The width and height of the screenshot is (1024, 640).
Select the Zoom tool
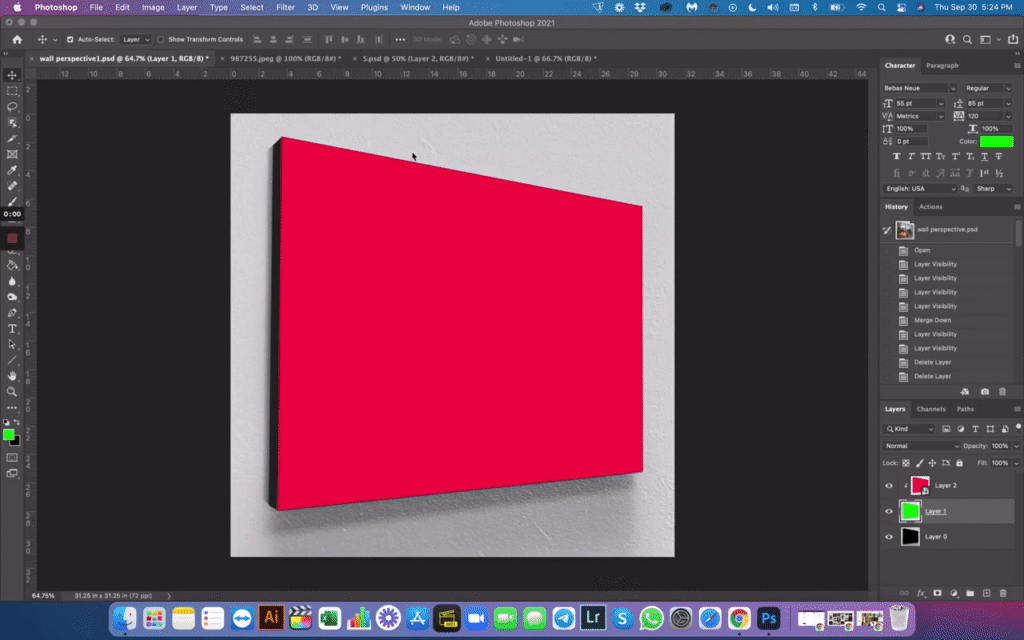coord(12,392)
